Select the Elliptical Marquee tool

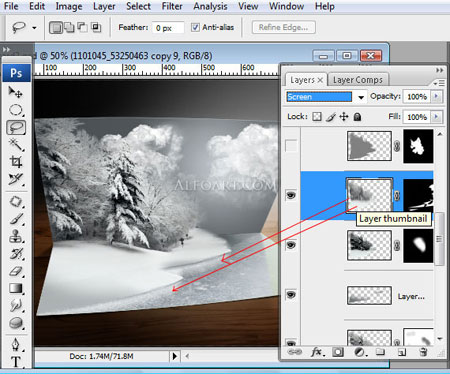click(x=15, y=110)
